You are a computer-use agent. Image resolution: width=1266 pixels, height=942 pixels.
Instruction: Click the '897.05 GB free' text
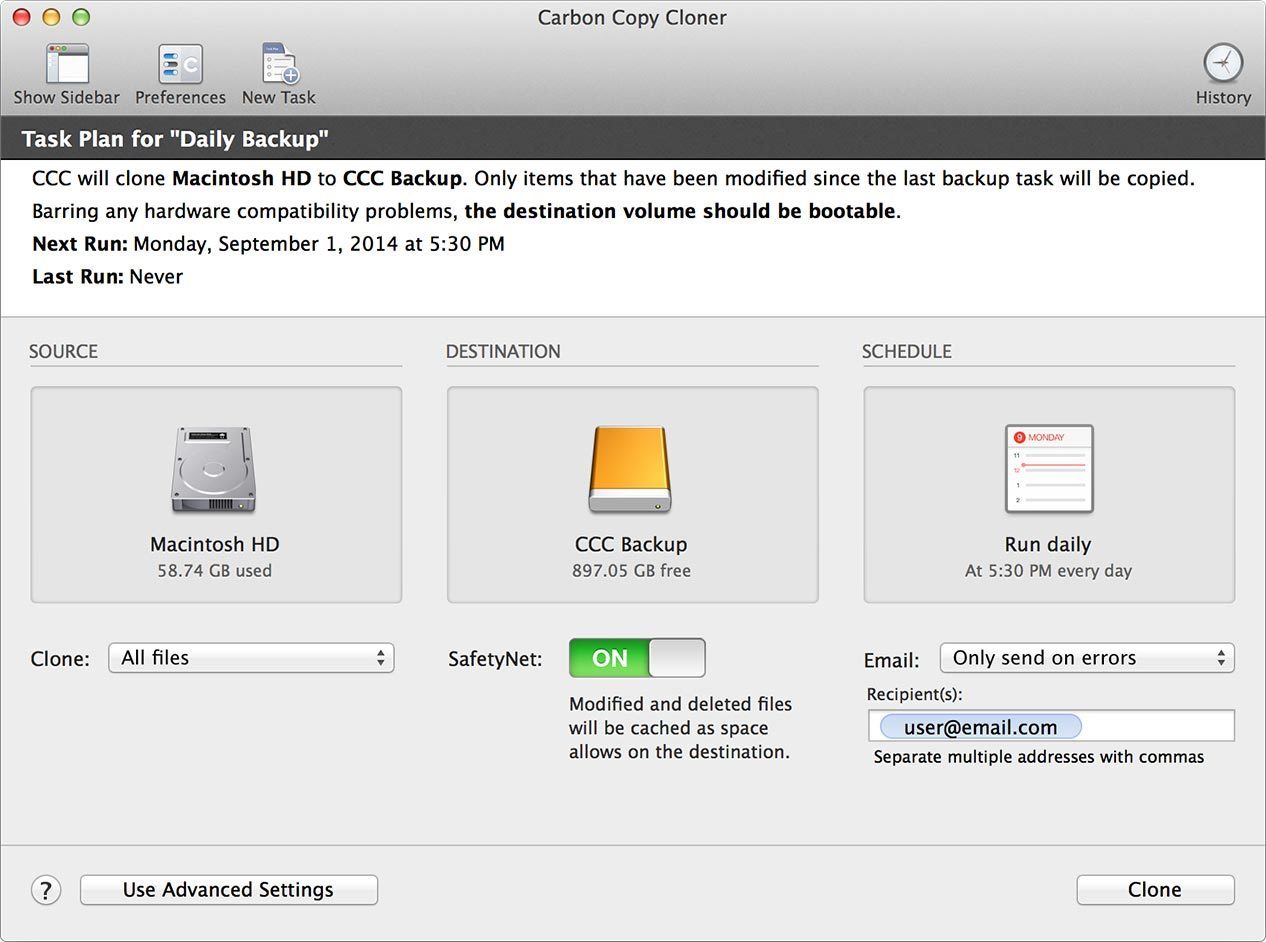point(631,571)
